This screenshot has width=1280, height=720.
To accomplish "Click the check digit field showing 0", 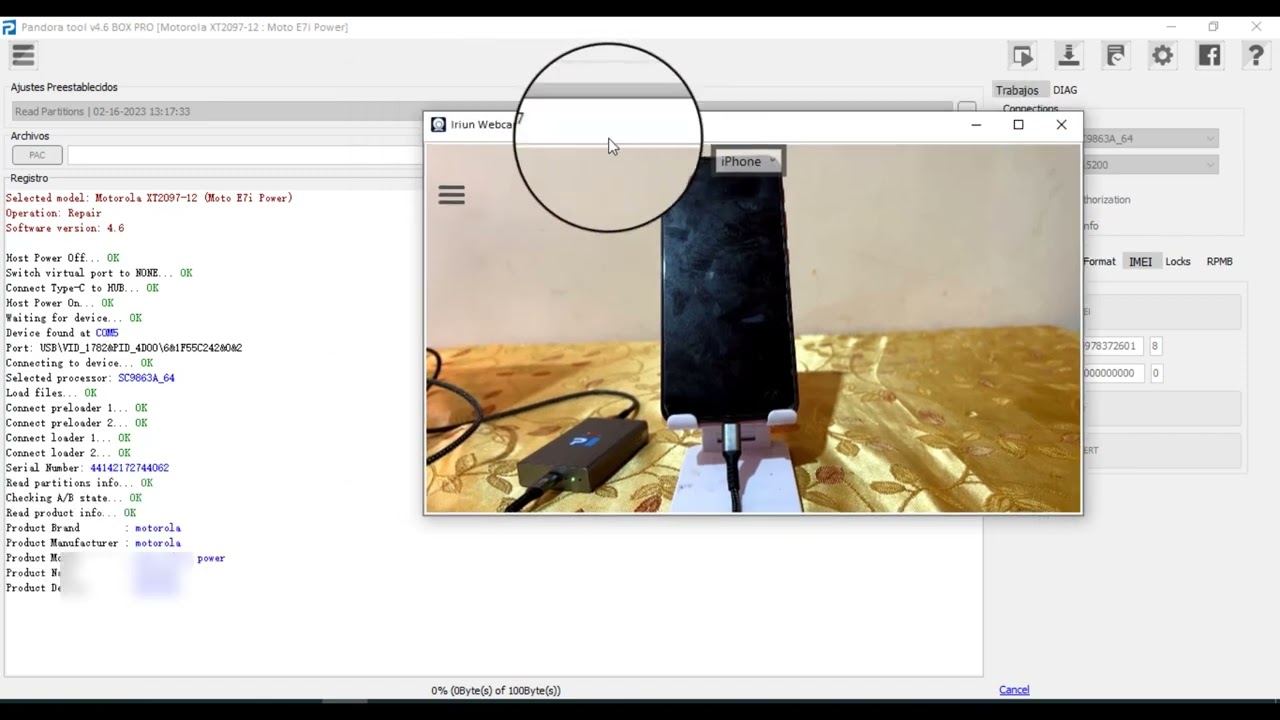I will 1155,373.
